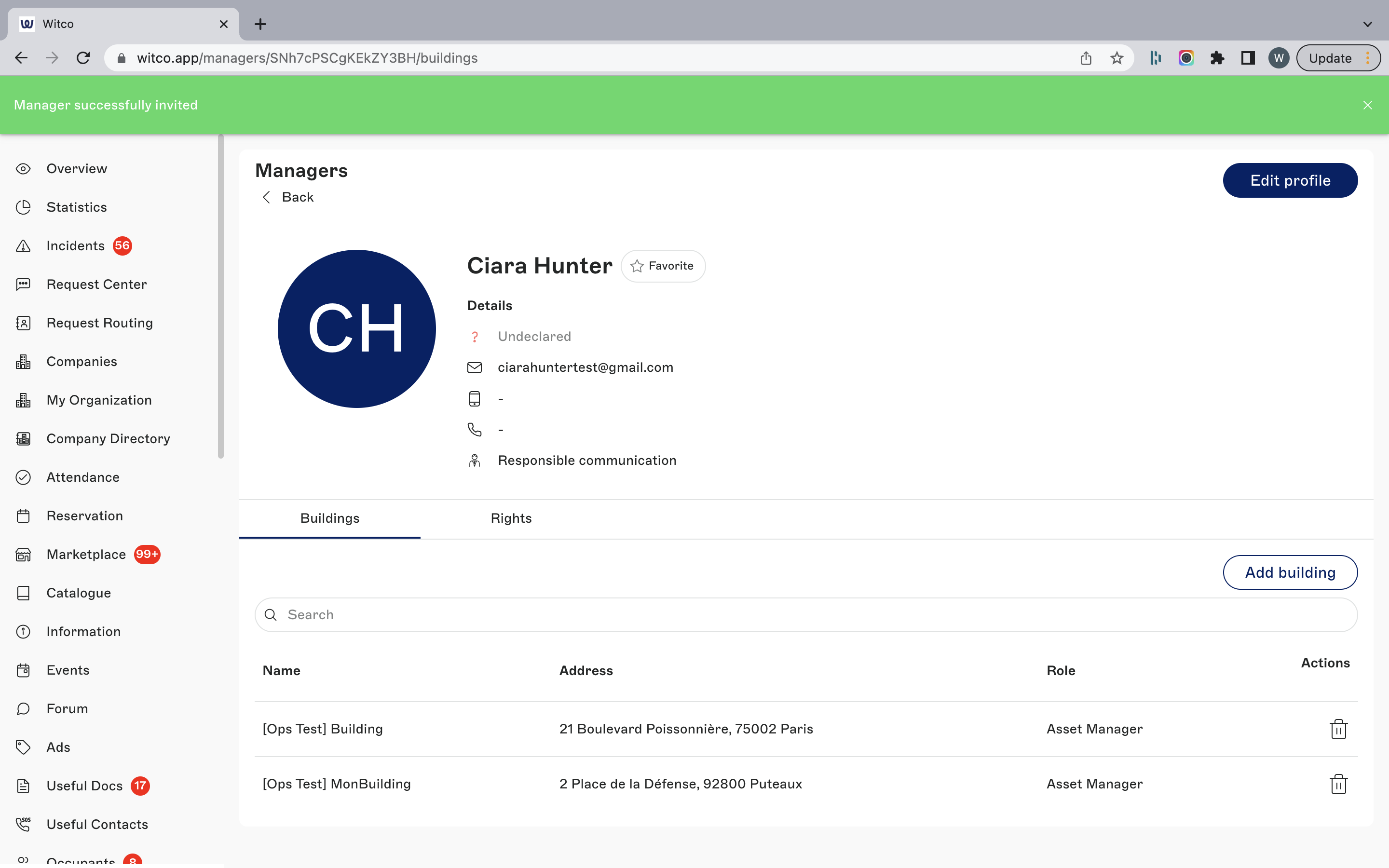This screenshot has height=868, width=1389.
Task: Click the Undeclared status text
Action: pyautogui.click(x=534, y=337)
